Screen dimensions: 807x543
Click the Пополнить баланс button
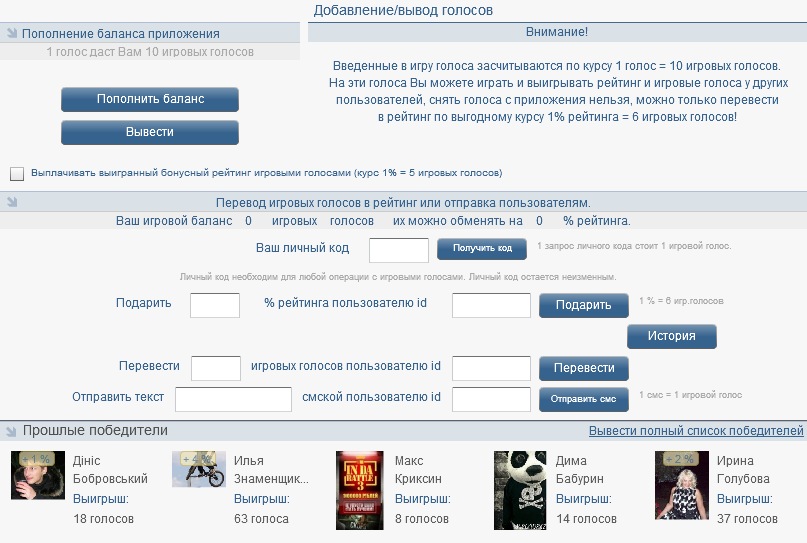[x=150, y=99]
